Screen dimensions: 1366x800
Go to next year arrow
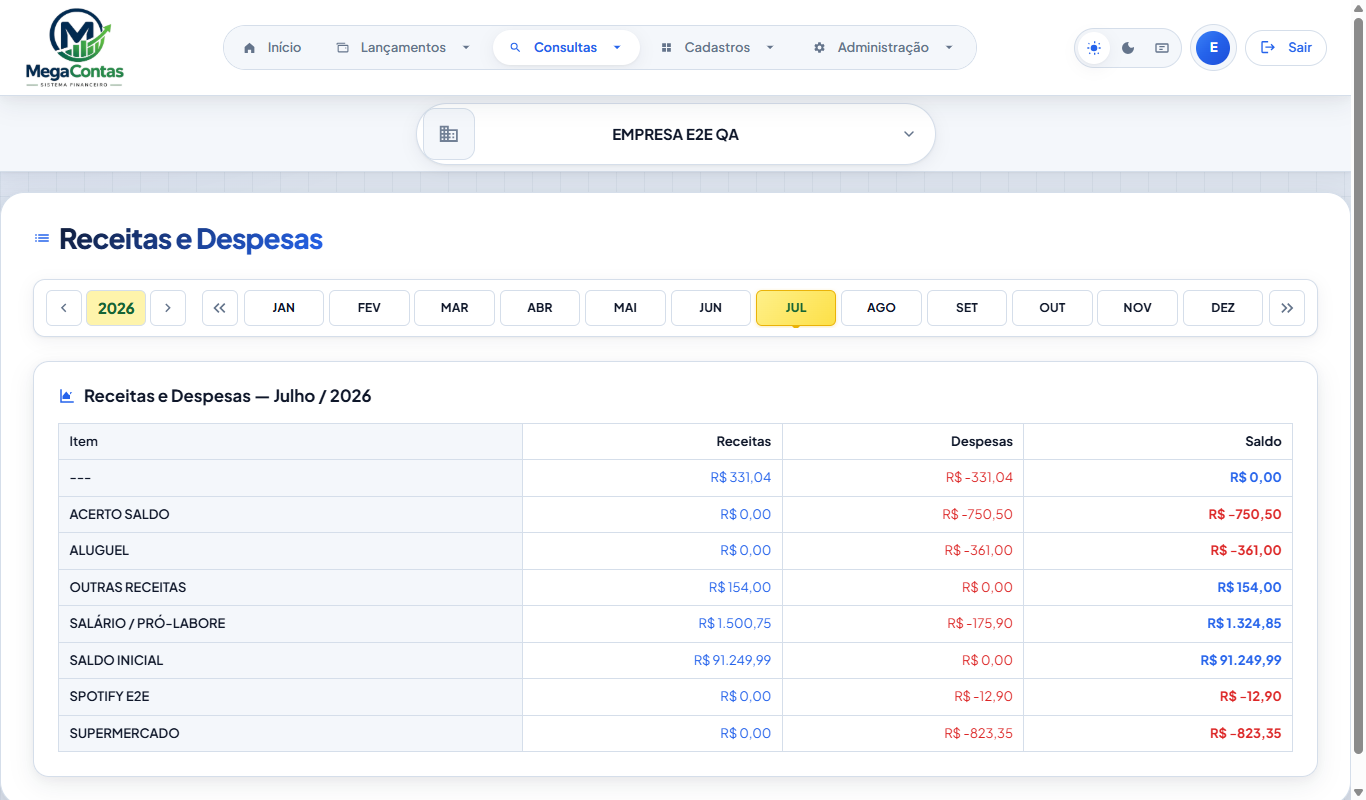pos(168,308)
